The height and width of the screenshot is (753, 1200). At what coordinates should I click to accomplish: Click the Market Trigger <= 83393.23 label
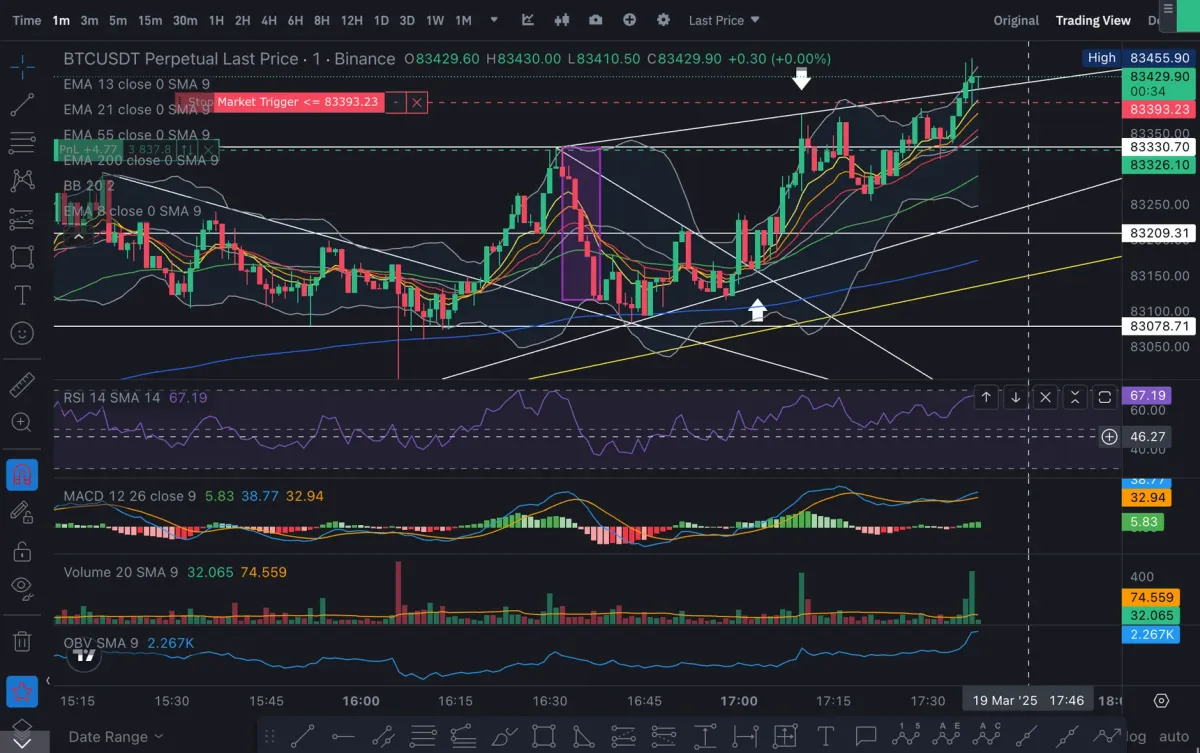tap(298, 102)
